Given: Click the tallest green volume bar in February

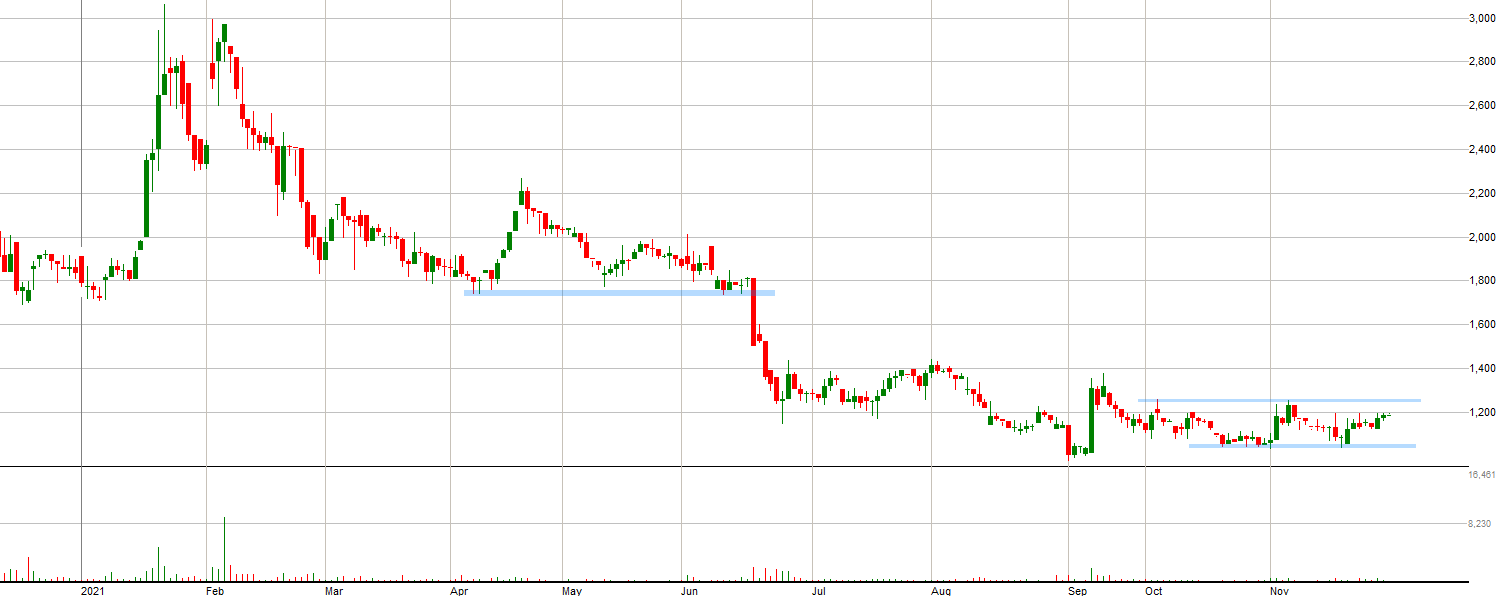Looking at the screenshot, I should click(224, 549).
